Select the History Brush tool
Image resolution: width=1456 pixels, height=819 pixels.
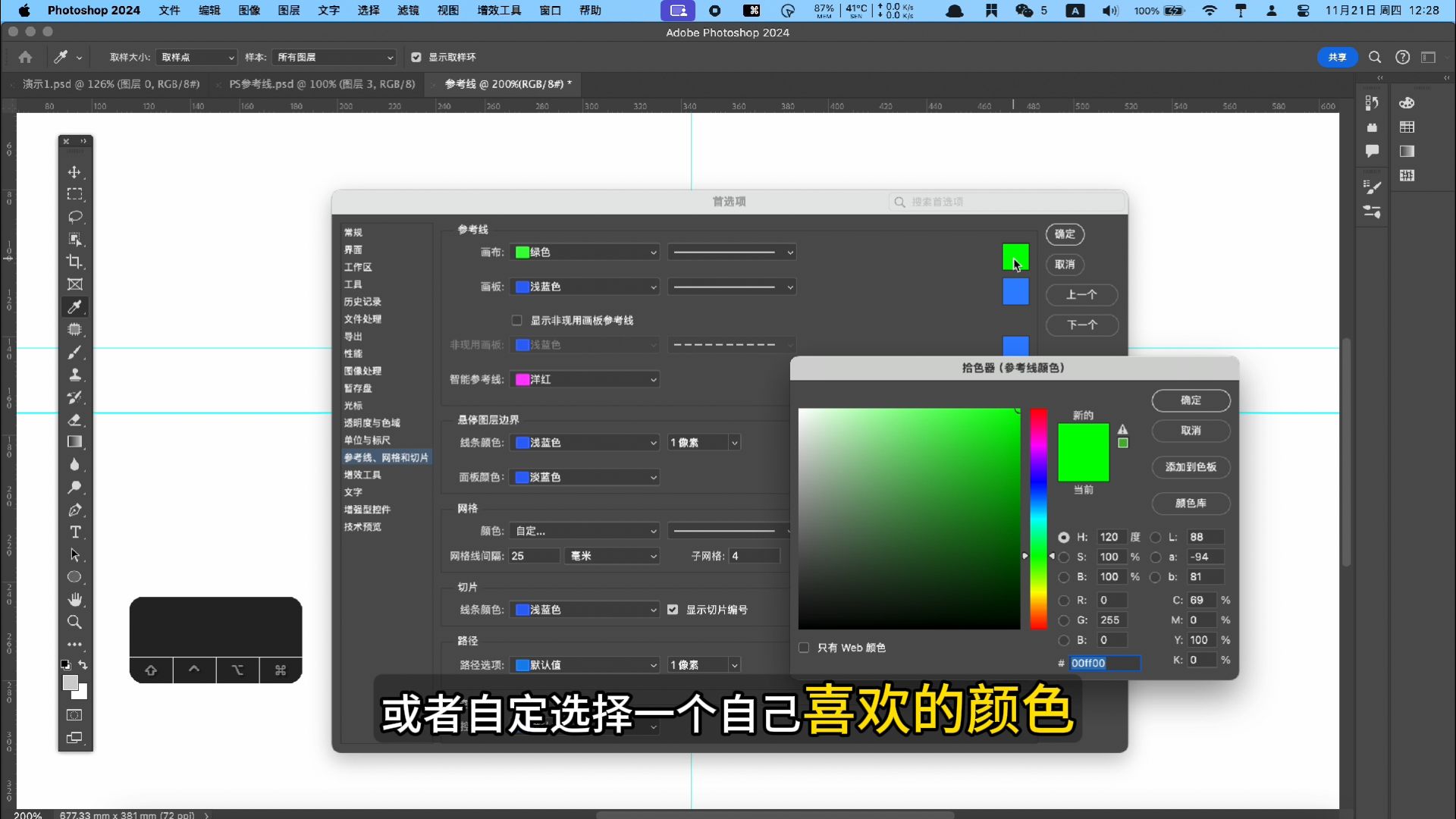point(74,397)
